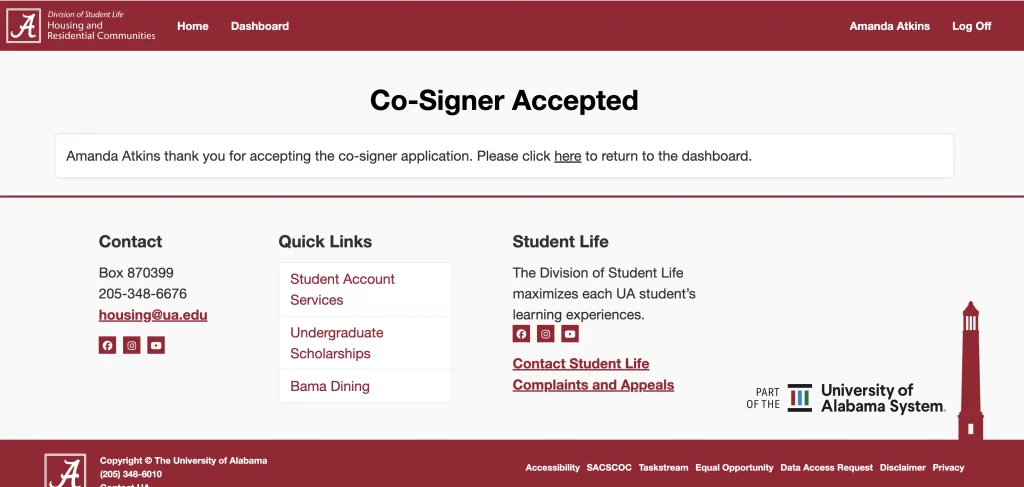Click the Student Life Facebook icon
Viewport: 1024px width, 487px height.
coord(521,334)
